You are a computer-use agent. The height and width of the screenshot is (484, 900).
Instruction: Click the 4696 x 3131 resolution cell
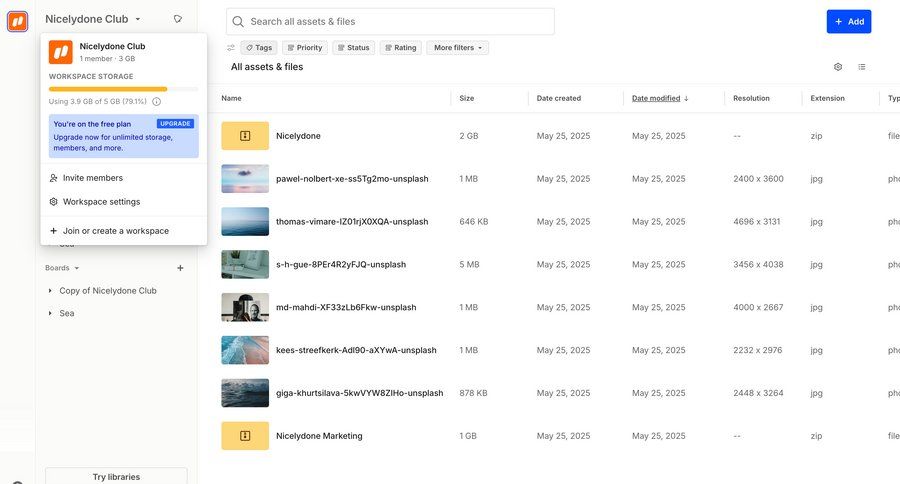pyautogui.click(x=757, y=222)
